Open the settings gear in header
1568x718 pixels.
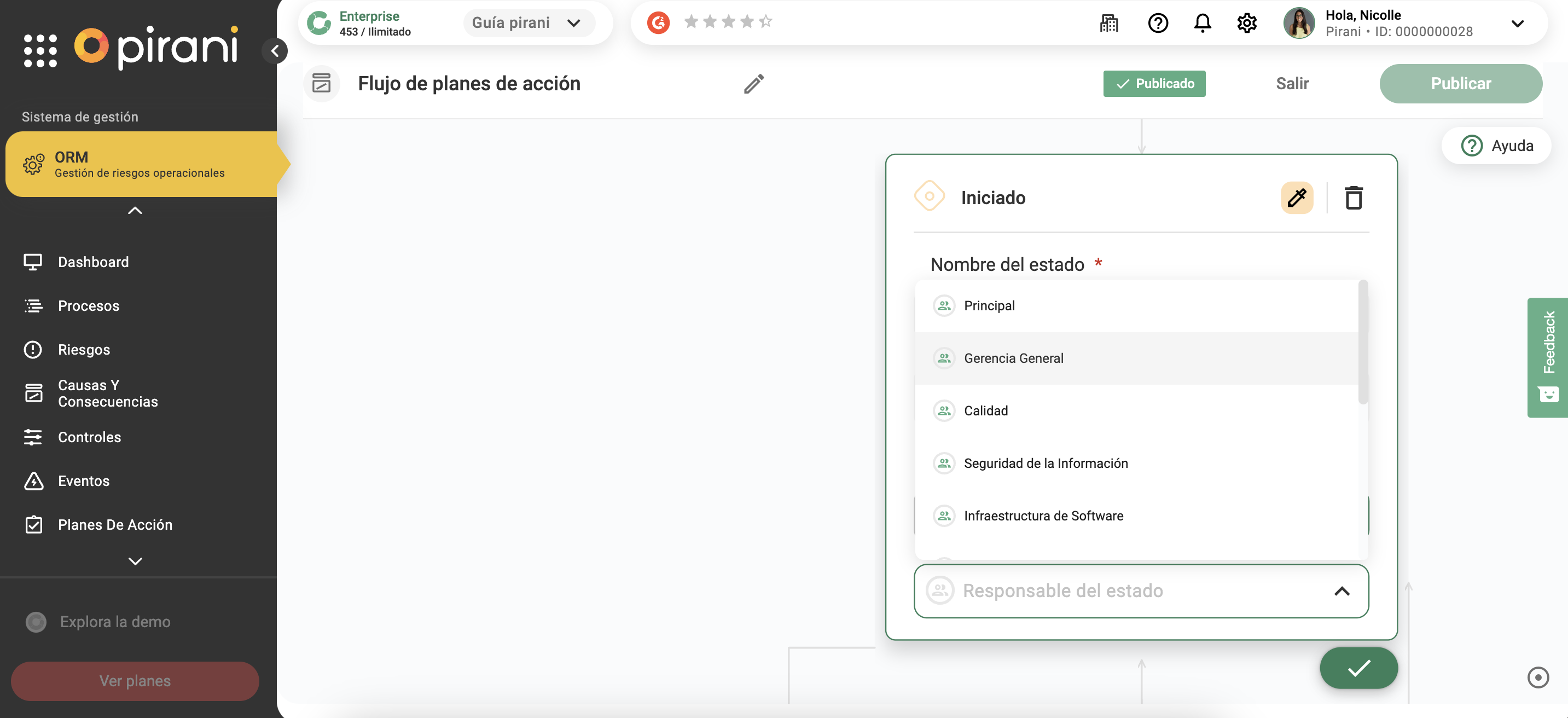pyautogui.click(x=1247, y=23)
